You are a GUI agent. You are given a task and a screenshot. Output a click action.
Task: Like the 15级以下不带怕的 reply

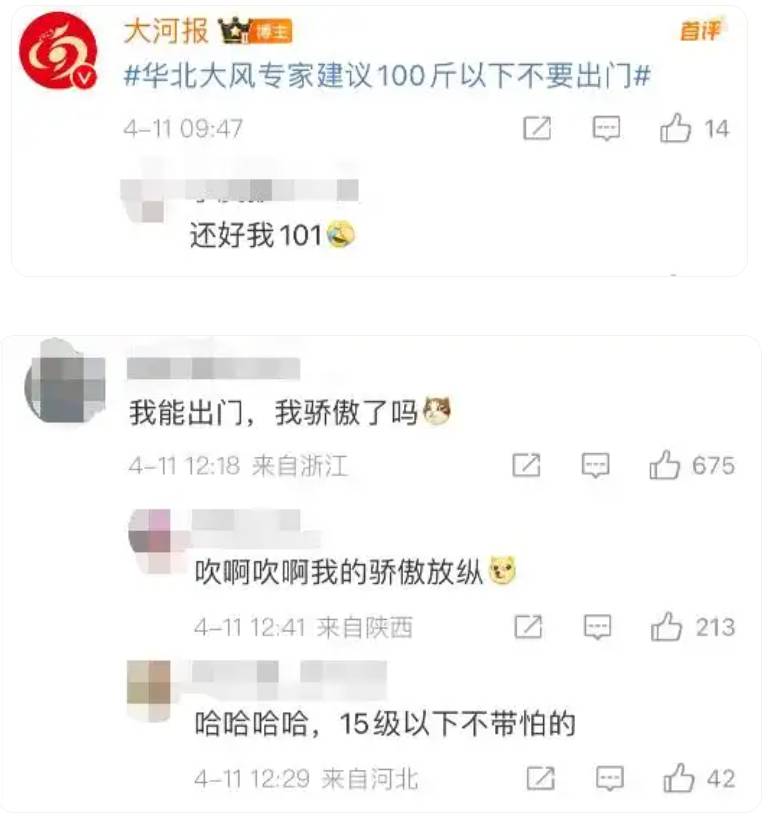click(699, 778)
